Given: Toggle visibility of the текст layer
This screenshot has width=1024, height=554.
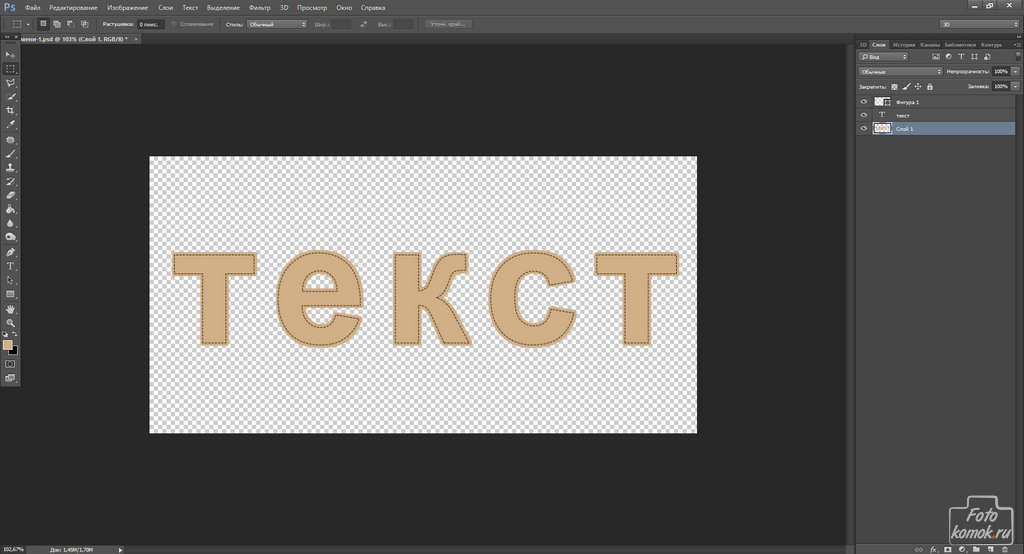Looking at the screenshot, I should click(864, 115).
